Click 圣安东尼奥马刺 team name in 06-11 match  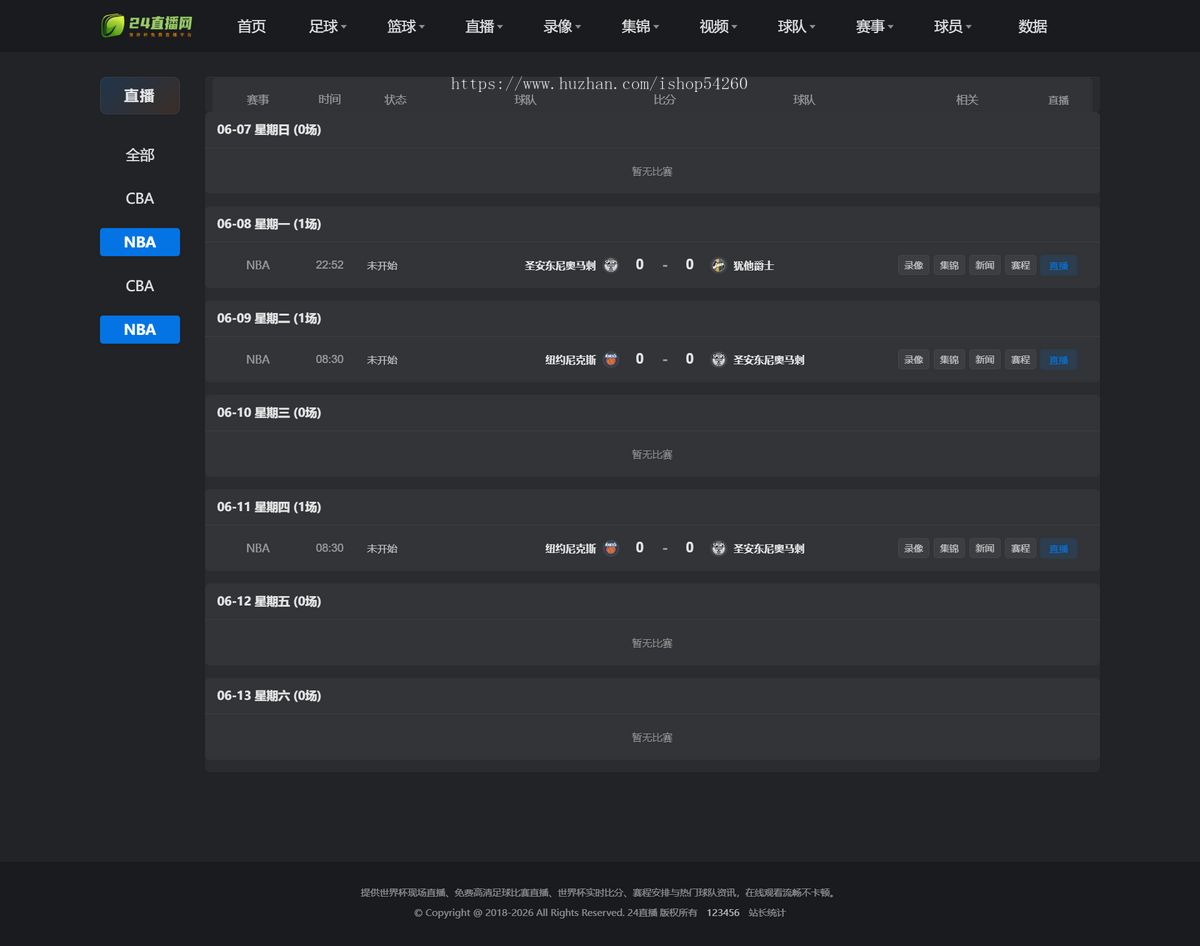point(769,548)
